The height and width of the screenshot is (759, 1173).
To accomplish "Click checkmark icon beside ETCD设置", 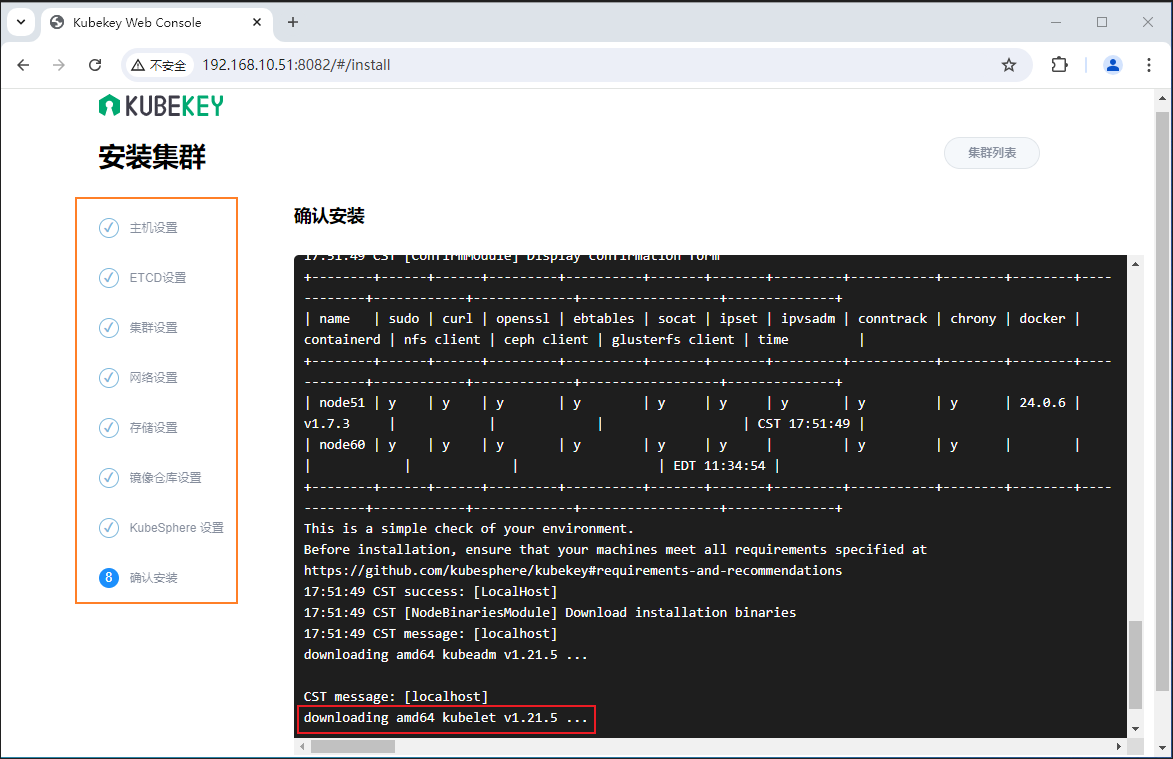I will 109,277.
